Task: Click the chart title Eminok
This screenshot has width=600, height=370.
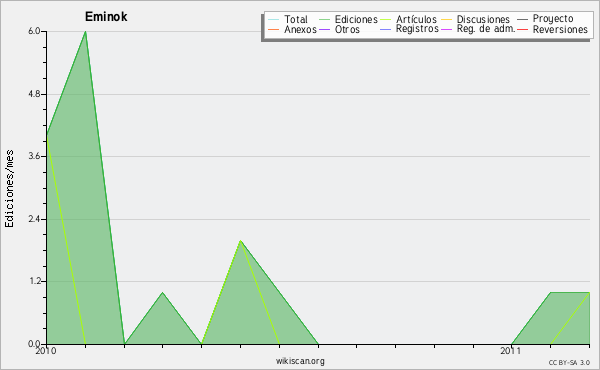Action: 106,16
